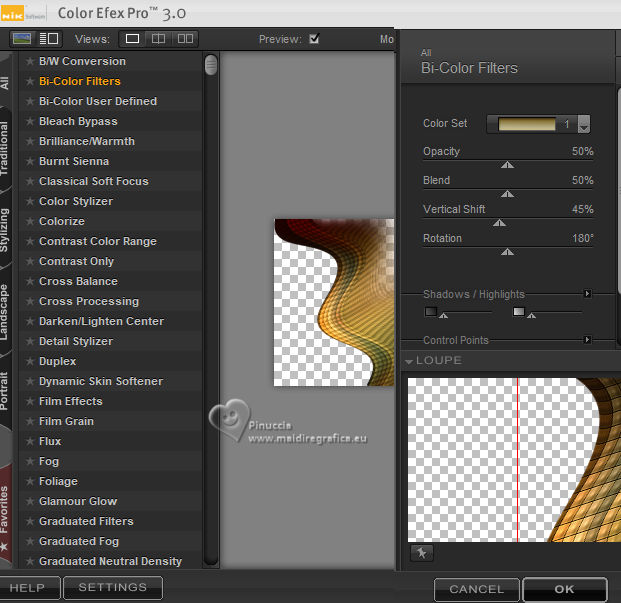Favorite star for Bleach Bypass

tap(30, 121)
